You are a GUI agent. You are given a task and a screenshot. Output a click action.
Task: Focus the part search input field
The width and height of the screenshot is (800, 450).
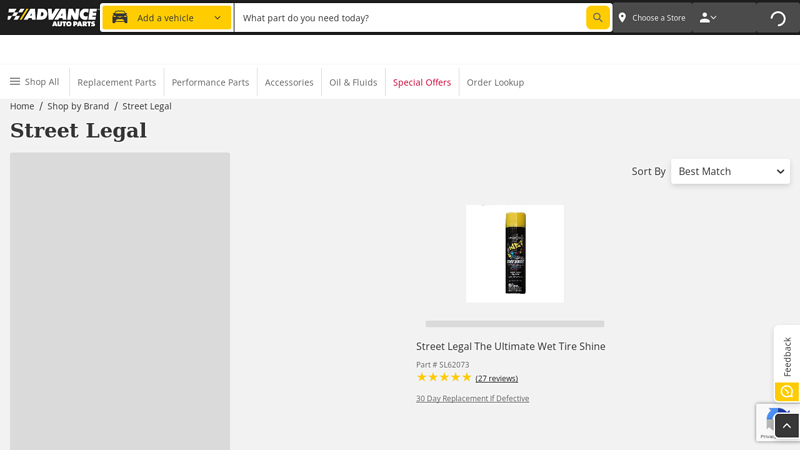[411, 18]
